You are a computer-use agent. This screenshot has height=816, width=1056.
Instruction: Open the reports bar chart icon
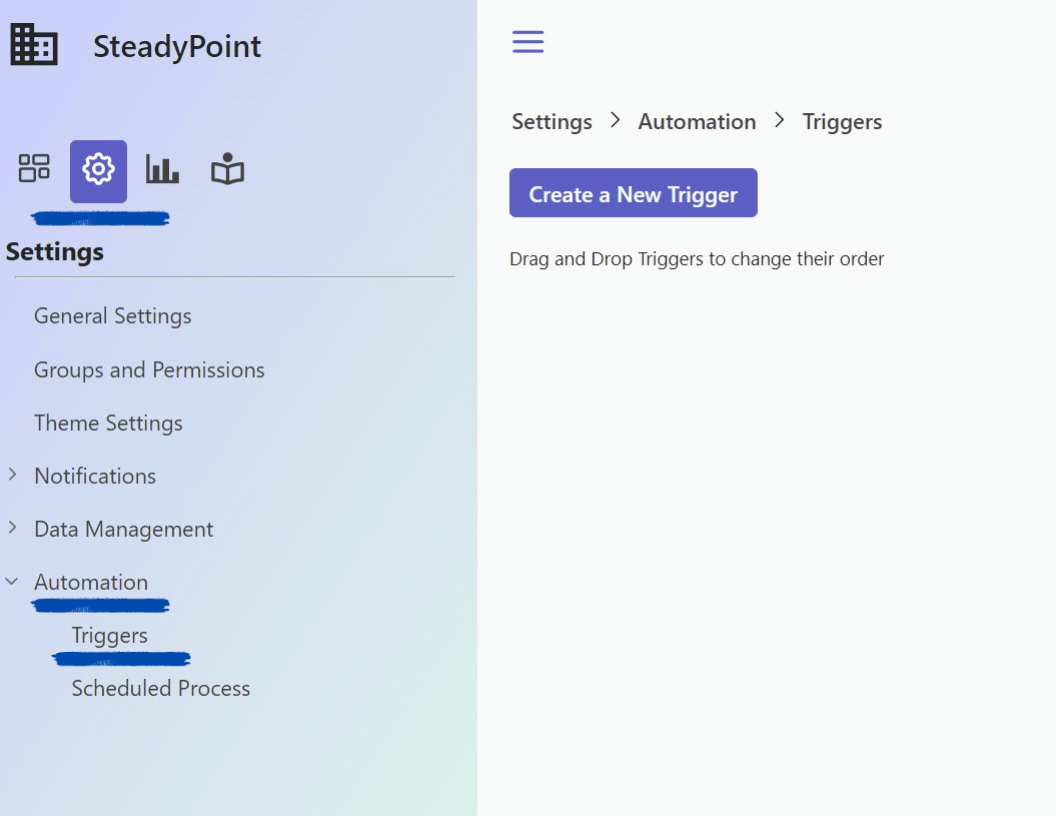(x=162, y=168)
